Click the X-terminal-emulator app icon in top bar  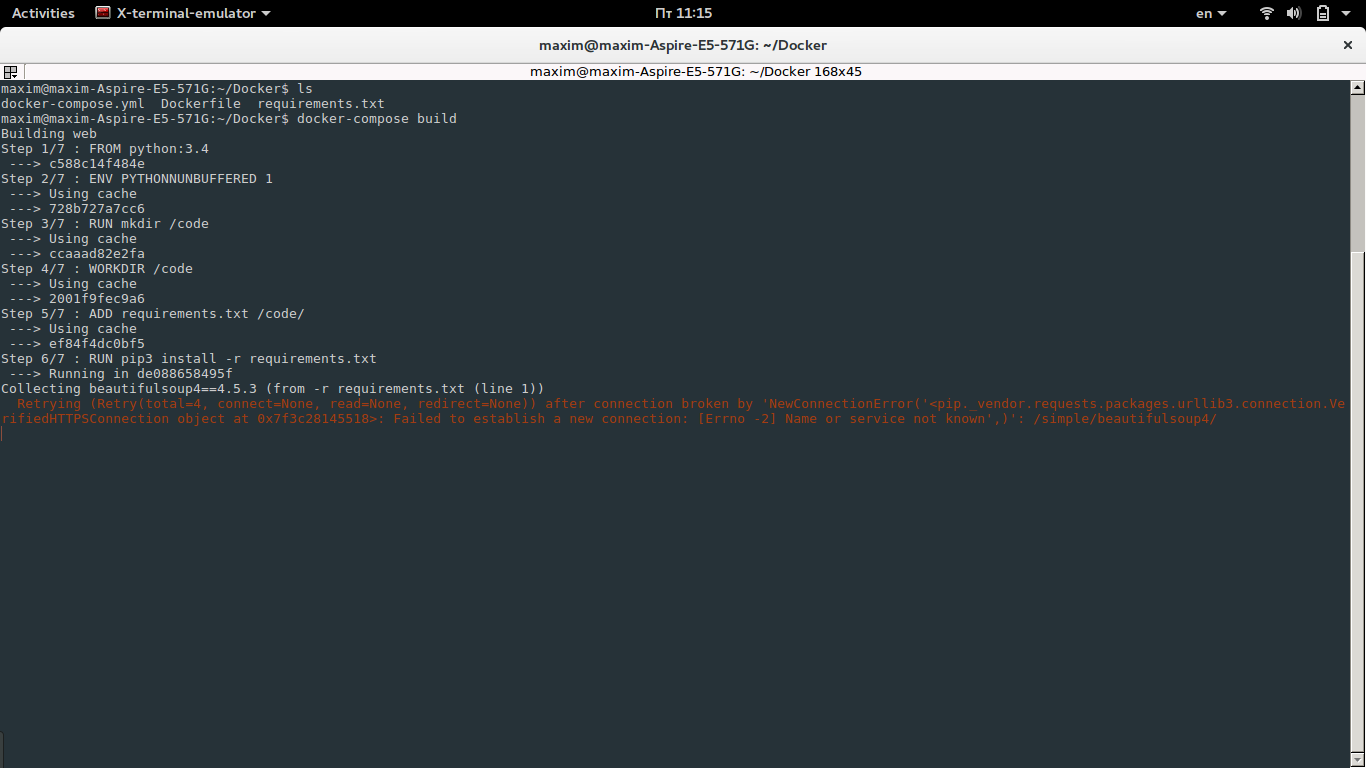102,13
